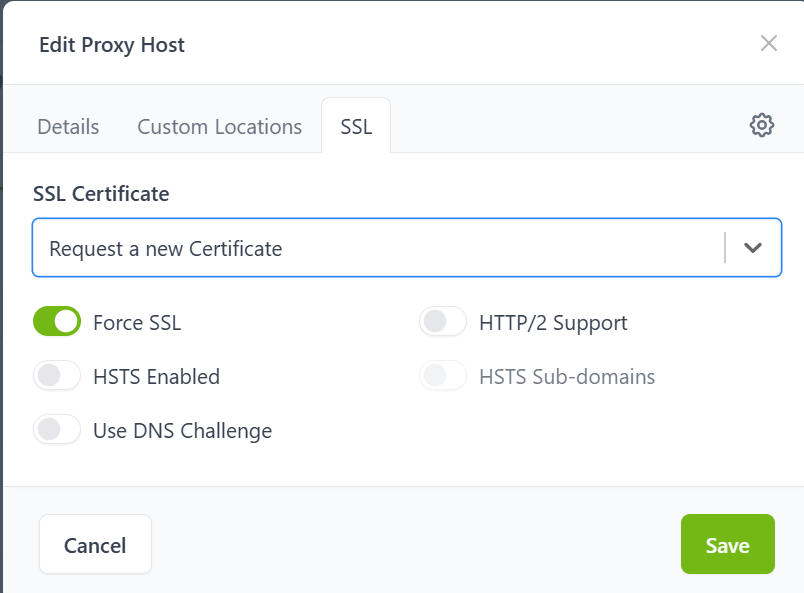
Task: Turn off the Force SSL switch
Action: click(x=57, y=322)
